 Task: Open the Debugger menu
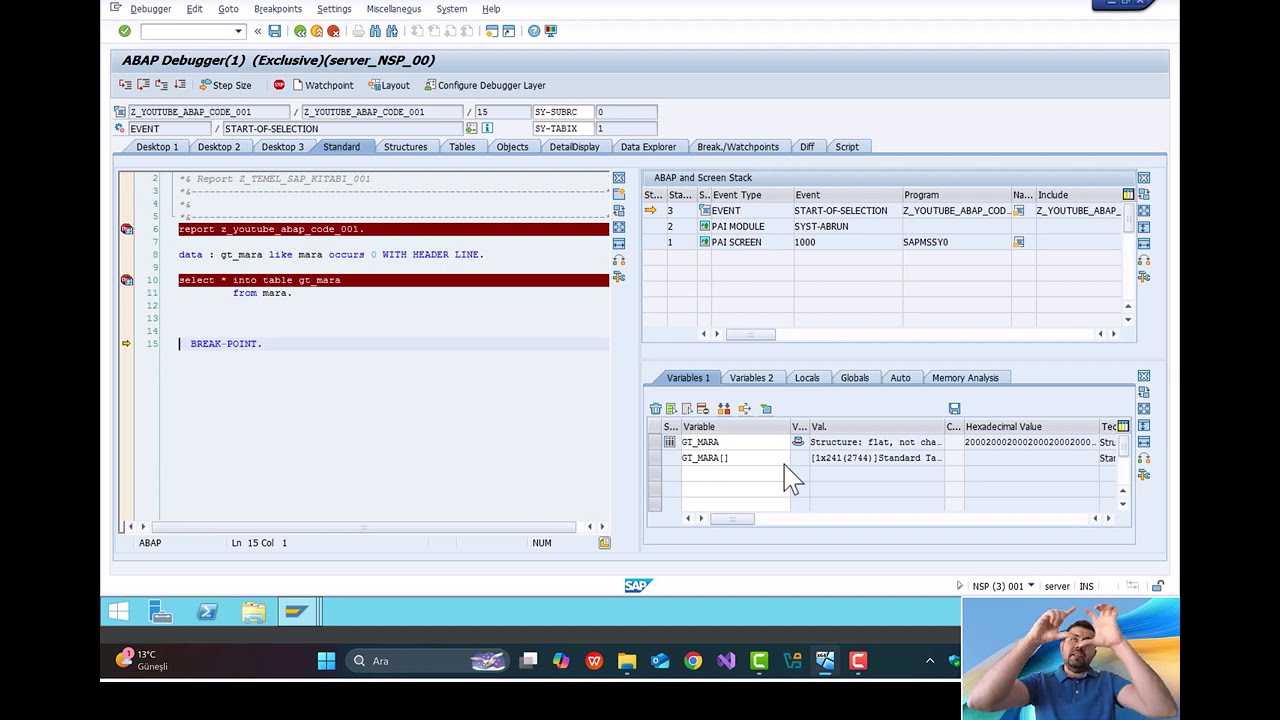pyautogui.click(x=151, y=9)
